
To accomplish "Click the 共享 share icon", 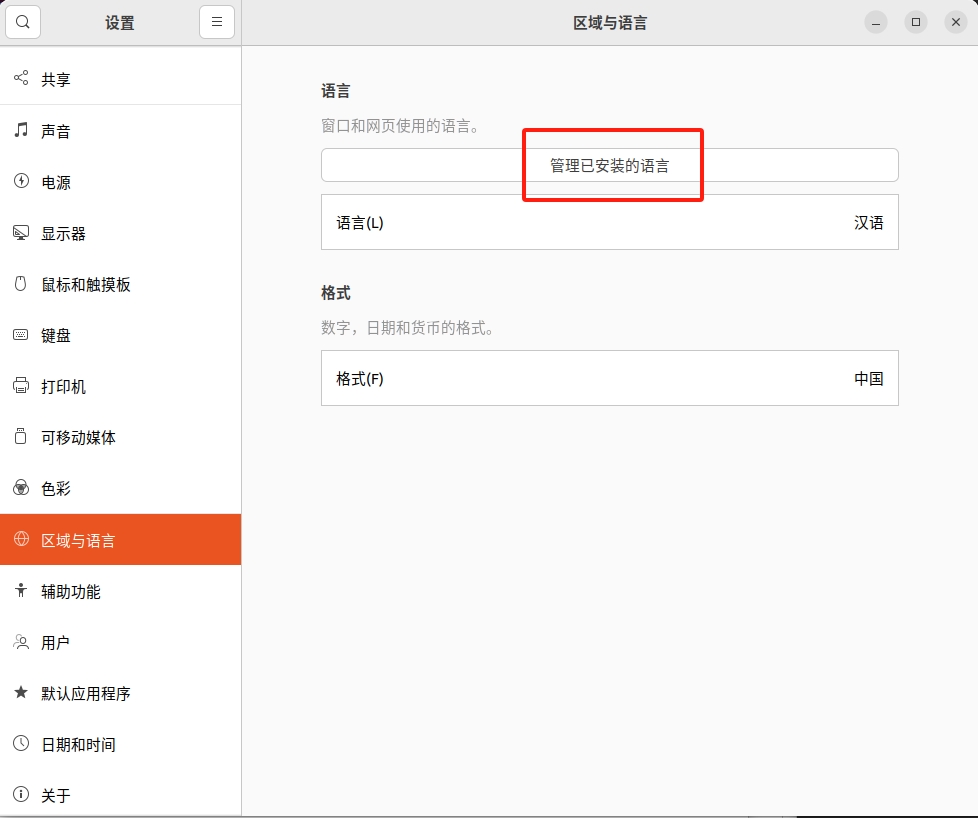I will coord(21,78).
